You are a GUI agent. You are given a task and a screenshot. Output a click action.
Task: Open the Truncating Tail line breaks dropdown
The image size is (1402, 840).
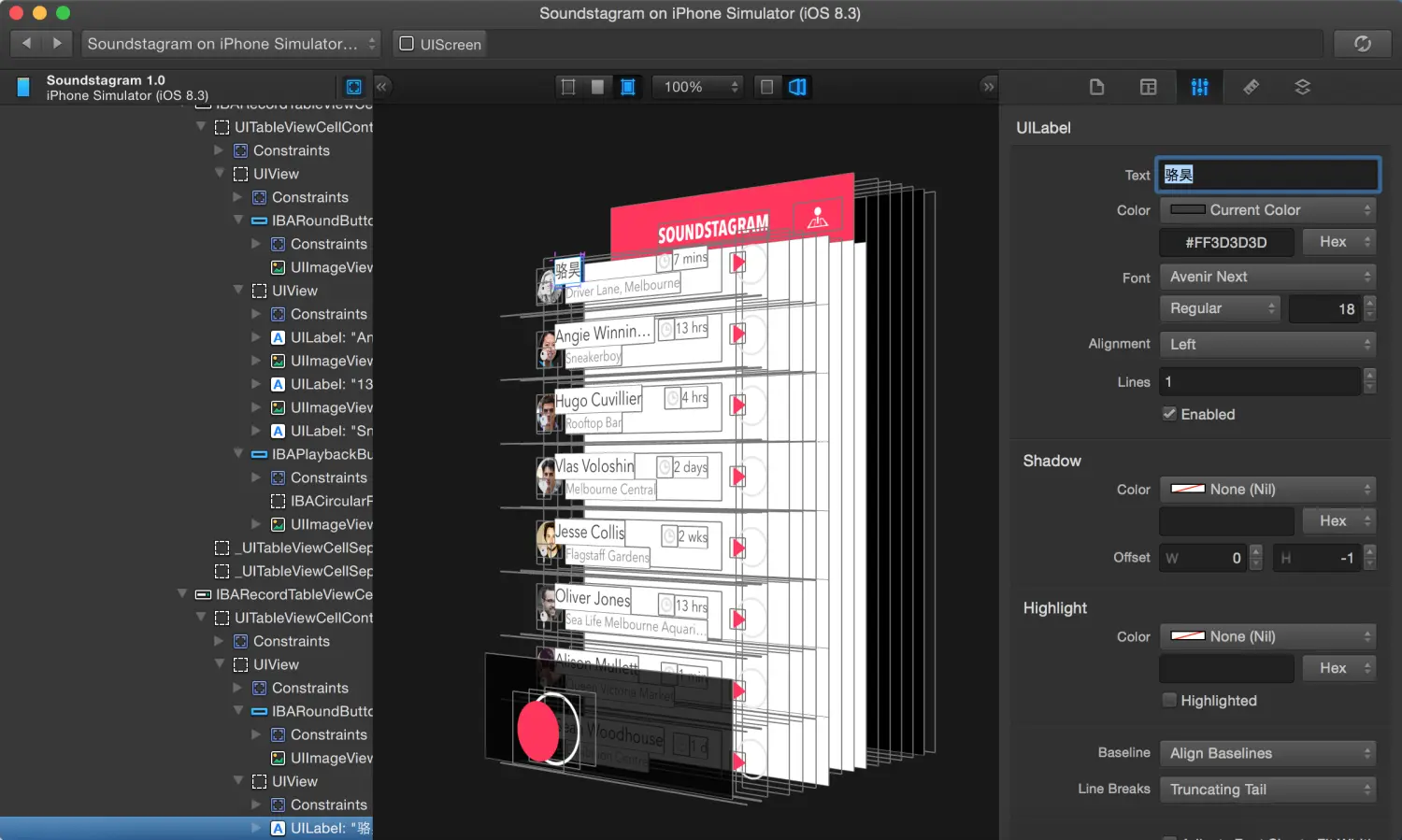[1268, 790]
